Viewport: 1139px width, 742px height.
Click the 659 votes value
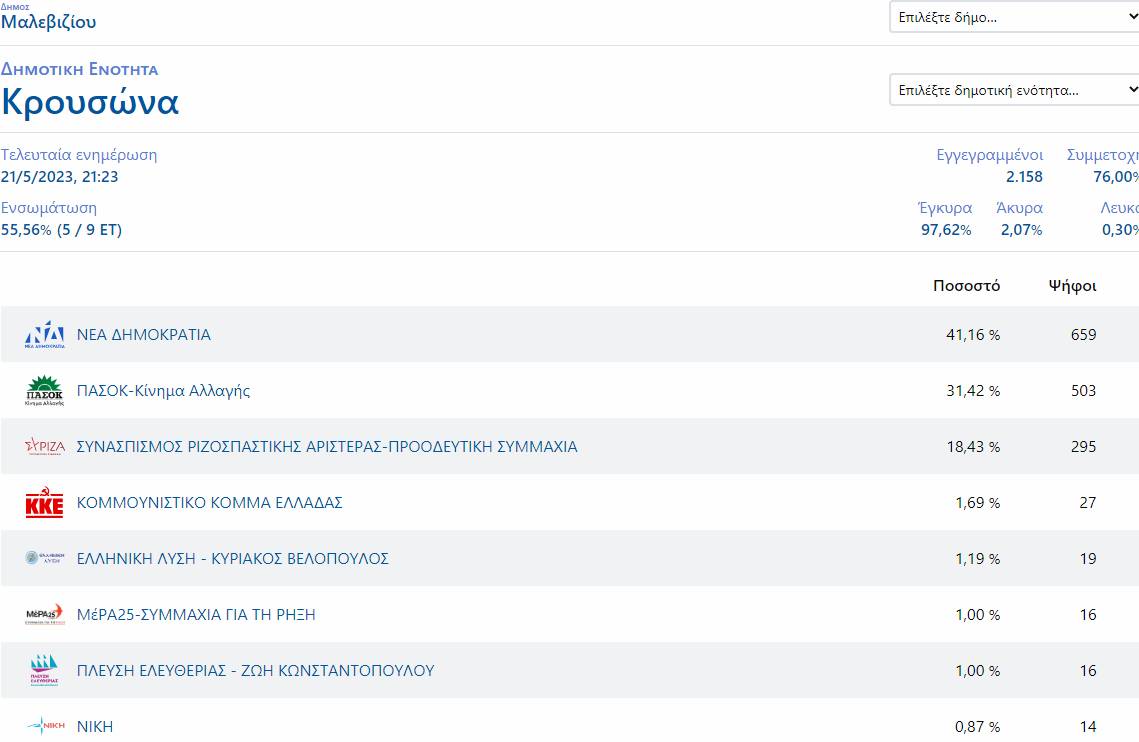click(x=1083, y=334)
